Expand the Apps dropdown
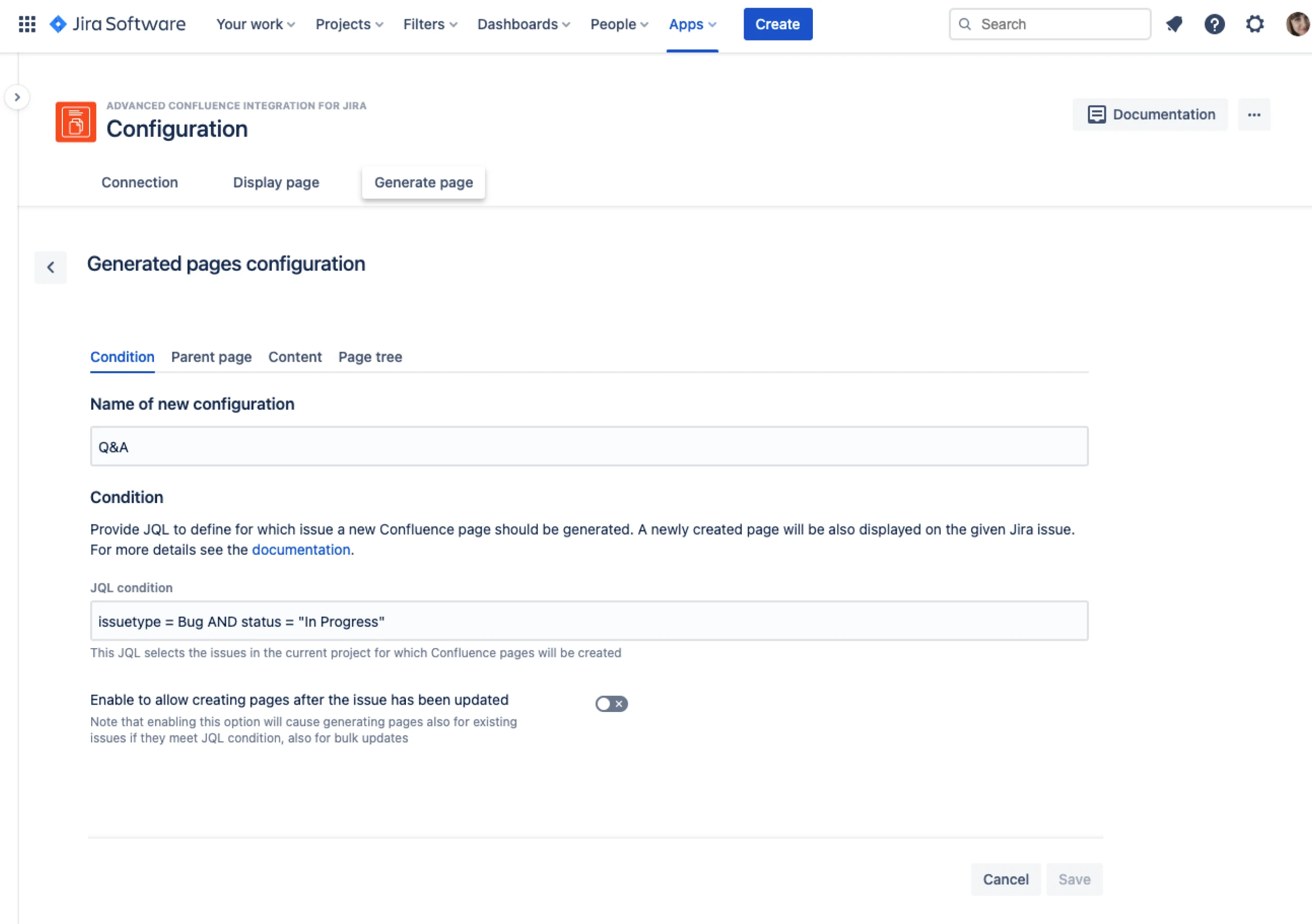The image size is (1312, 924). pos(692,24)
